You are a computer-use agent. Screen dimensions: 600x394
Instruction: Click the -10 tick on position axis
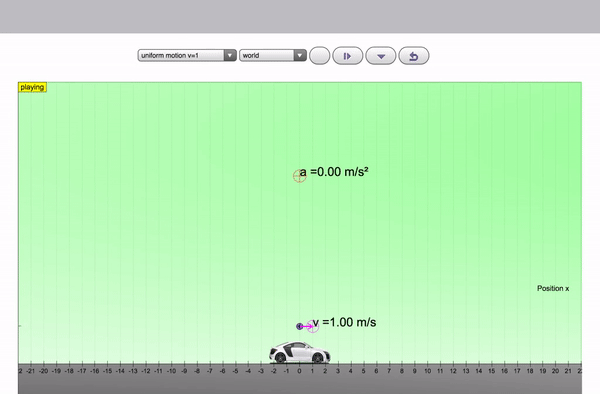[171, 371]
